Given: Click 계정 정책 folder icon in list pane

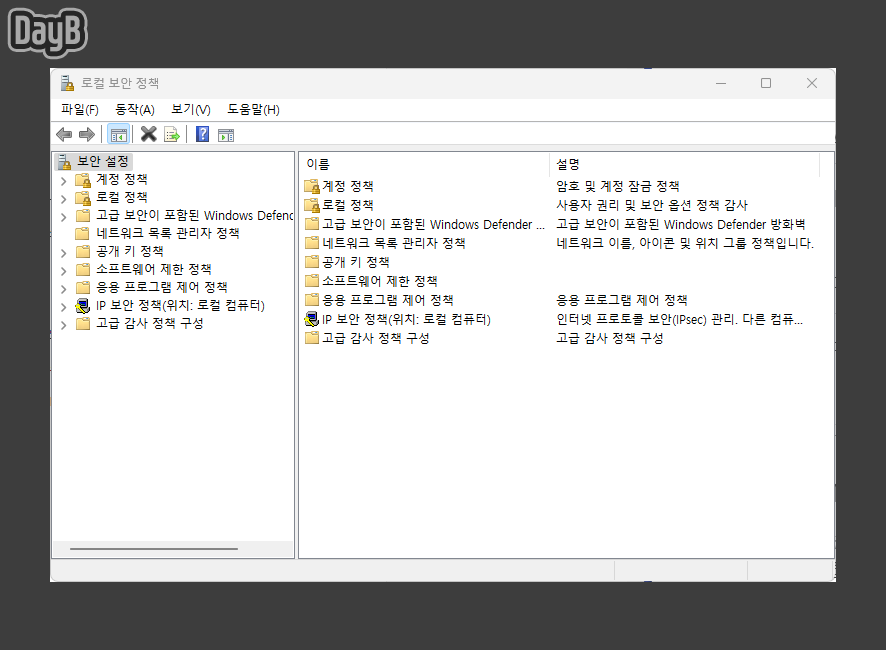Looking at the screenshot, I should [312, 187].
